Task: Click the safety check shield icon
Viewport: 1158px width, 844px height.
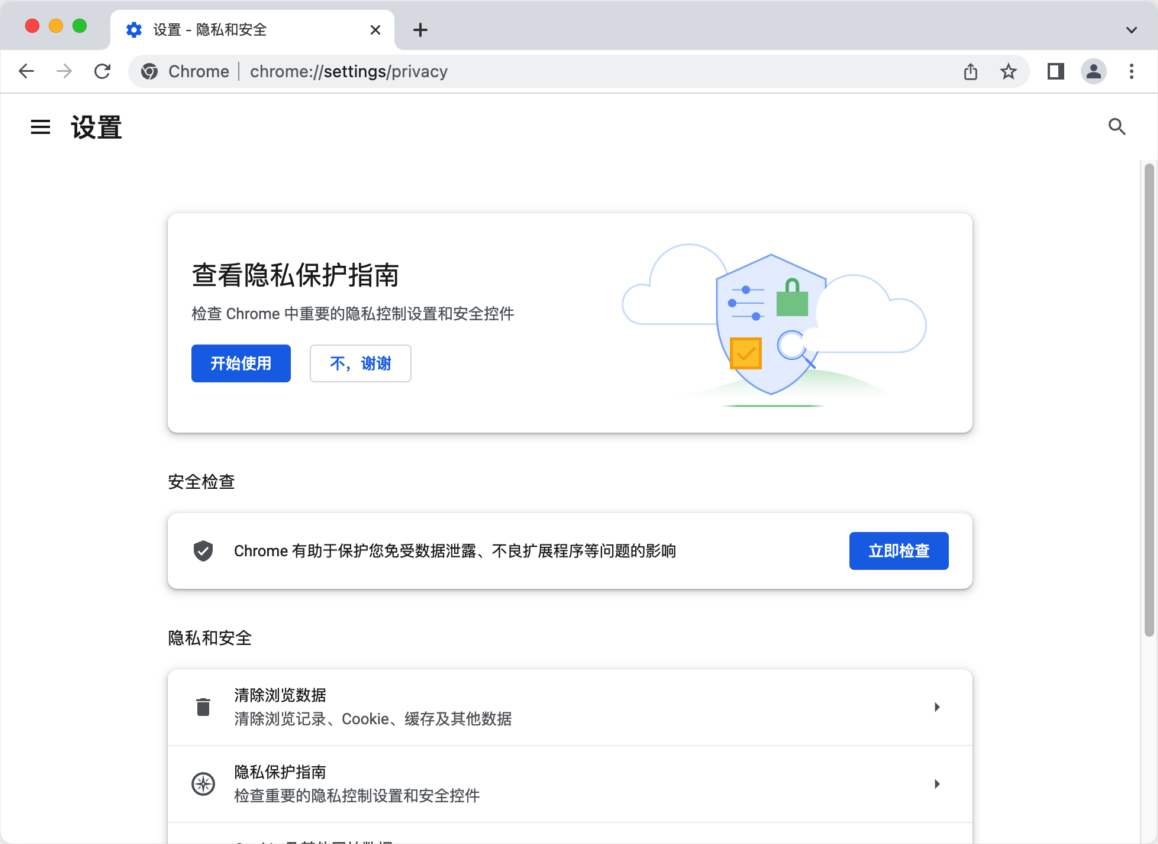Action: tap(203, 551)
